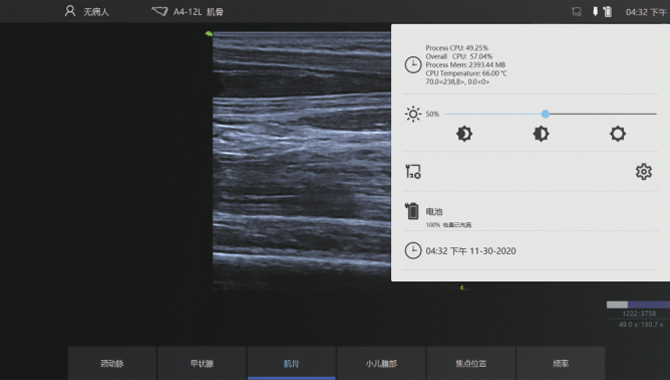The height and width of the screenshot is (380, 670).
Task: Click the patient icon next to 无病人
Action: tap(70, 11)
